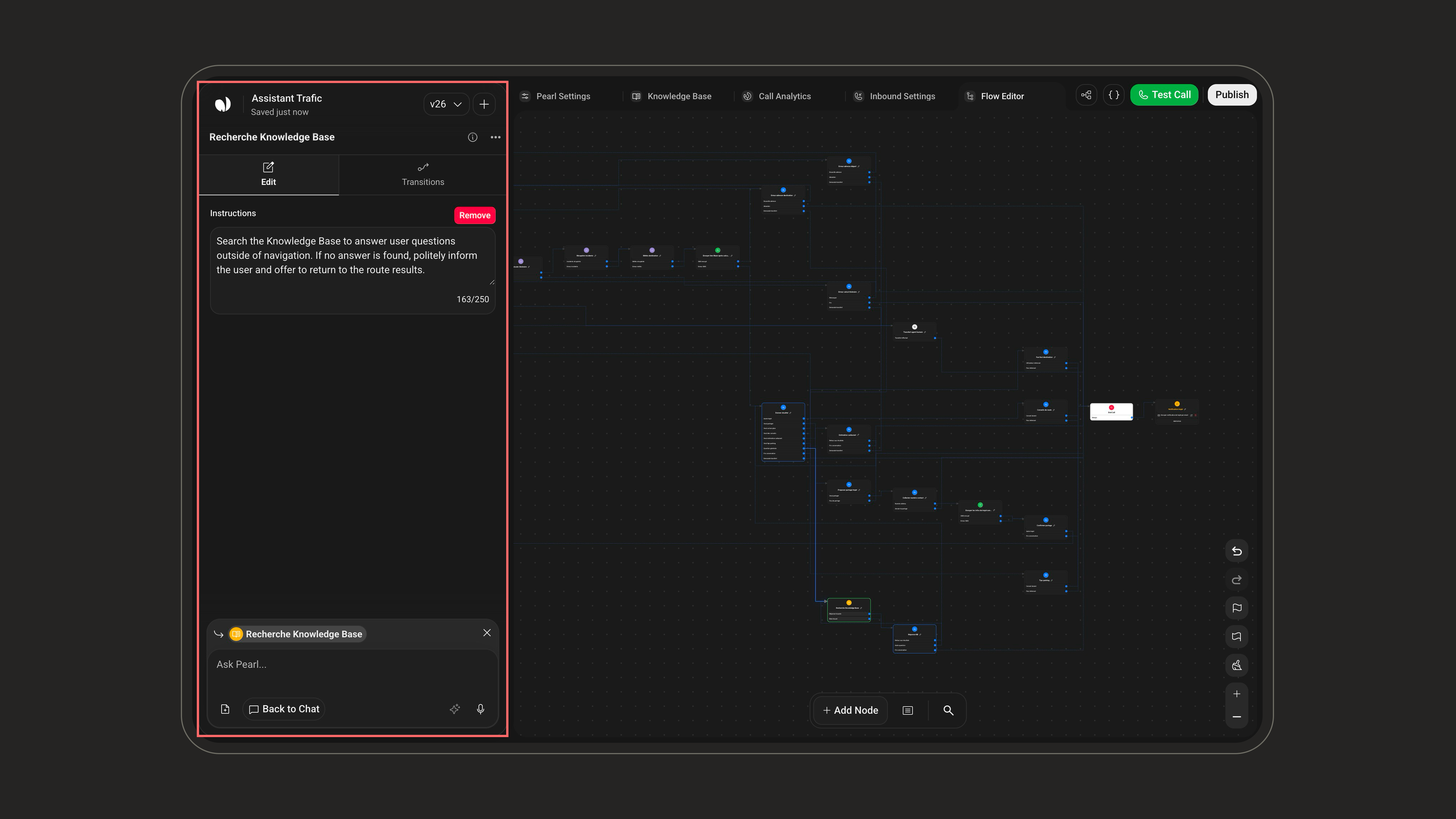Open the Knowledge Base tab
The height and width of the screenshot is (819, 1456).
672,96
